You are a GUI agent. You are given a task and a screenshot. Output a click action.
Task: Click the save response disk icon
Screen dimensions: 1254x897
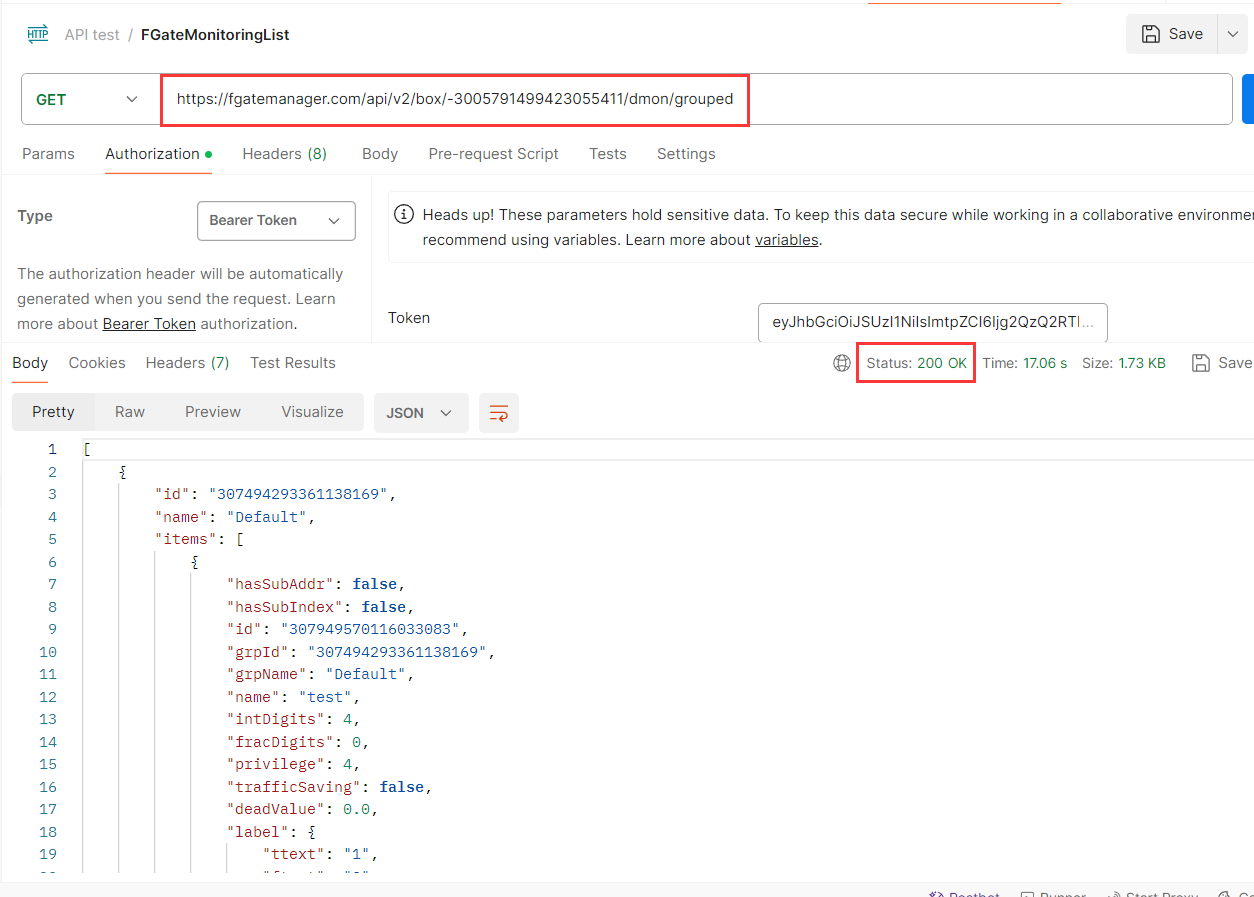click(x=1201, y=363)
